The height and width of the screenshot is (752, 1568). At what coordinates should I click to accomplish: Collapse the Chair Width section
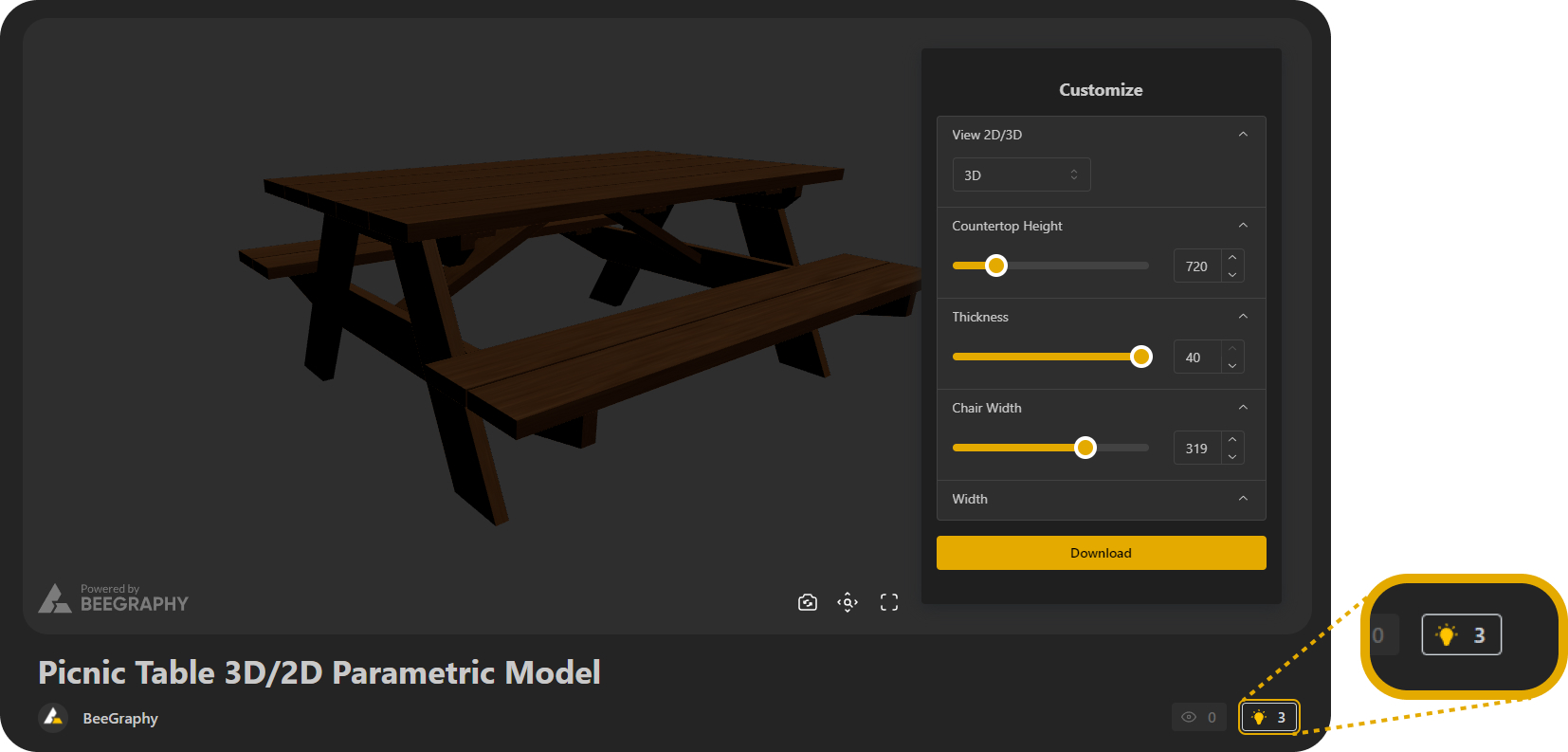coord(1243,408)
